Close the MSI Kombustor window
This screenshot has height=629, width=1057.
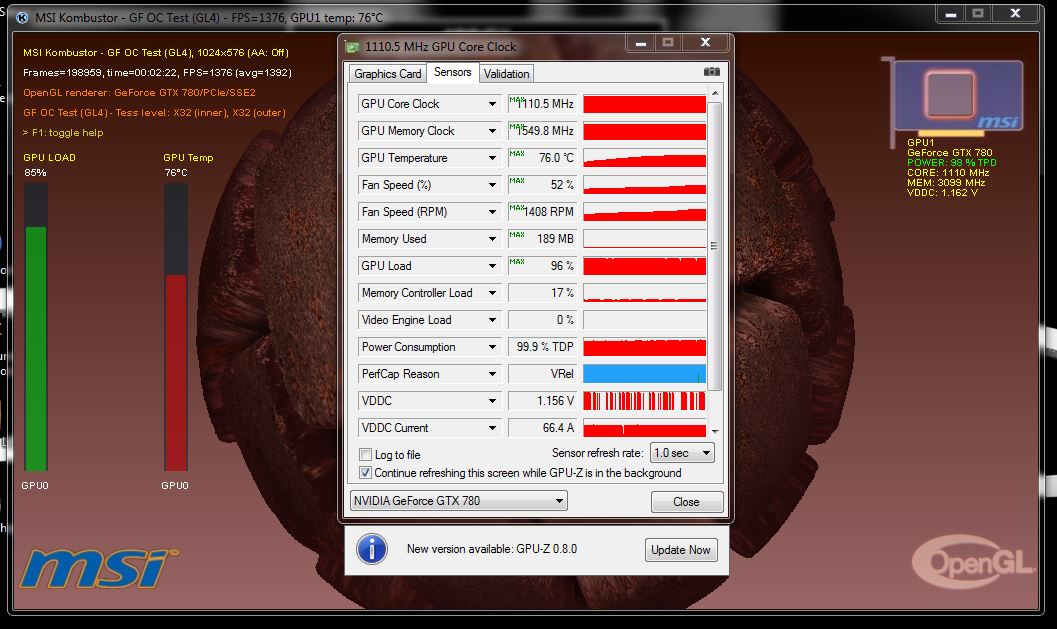point(1015,13)
